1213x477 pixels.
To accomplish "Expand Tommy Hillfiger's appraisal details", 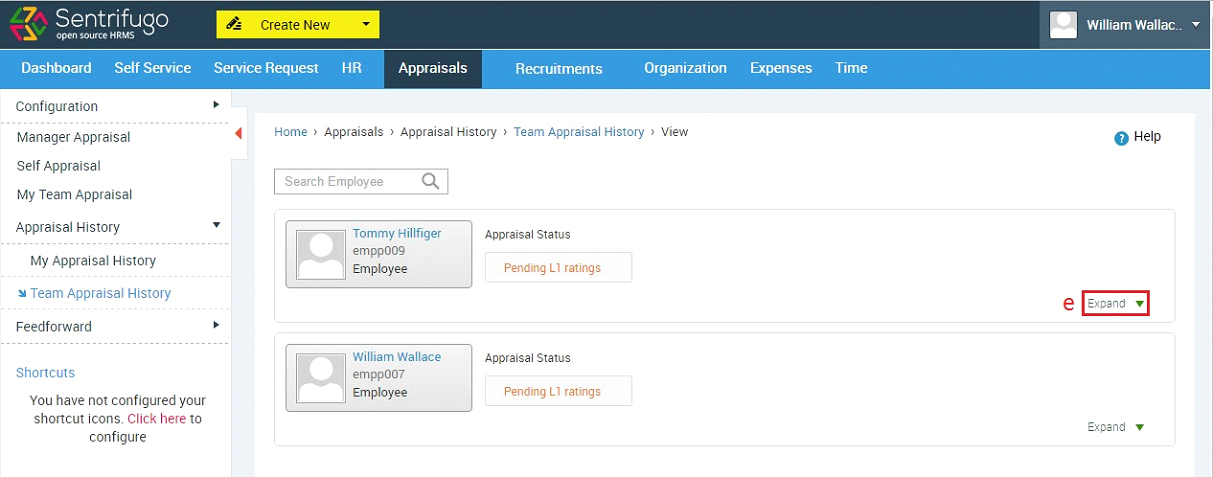I will (x=1115, y=303).
